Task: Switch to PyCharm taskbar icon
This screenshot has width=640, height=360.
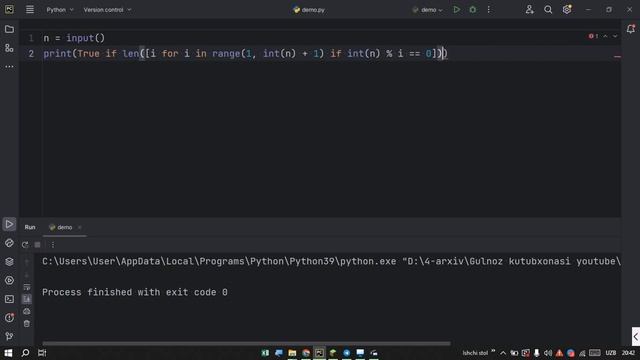Action: point(319,353)
